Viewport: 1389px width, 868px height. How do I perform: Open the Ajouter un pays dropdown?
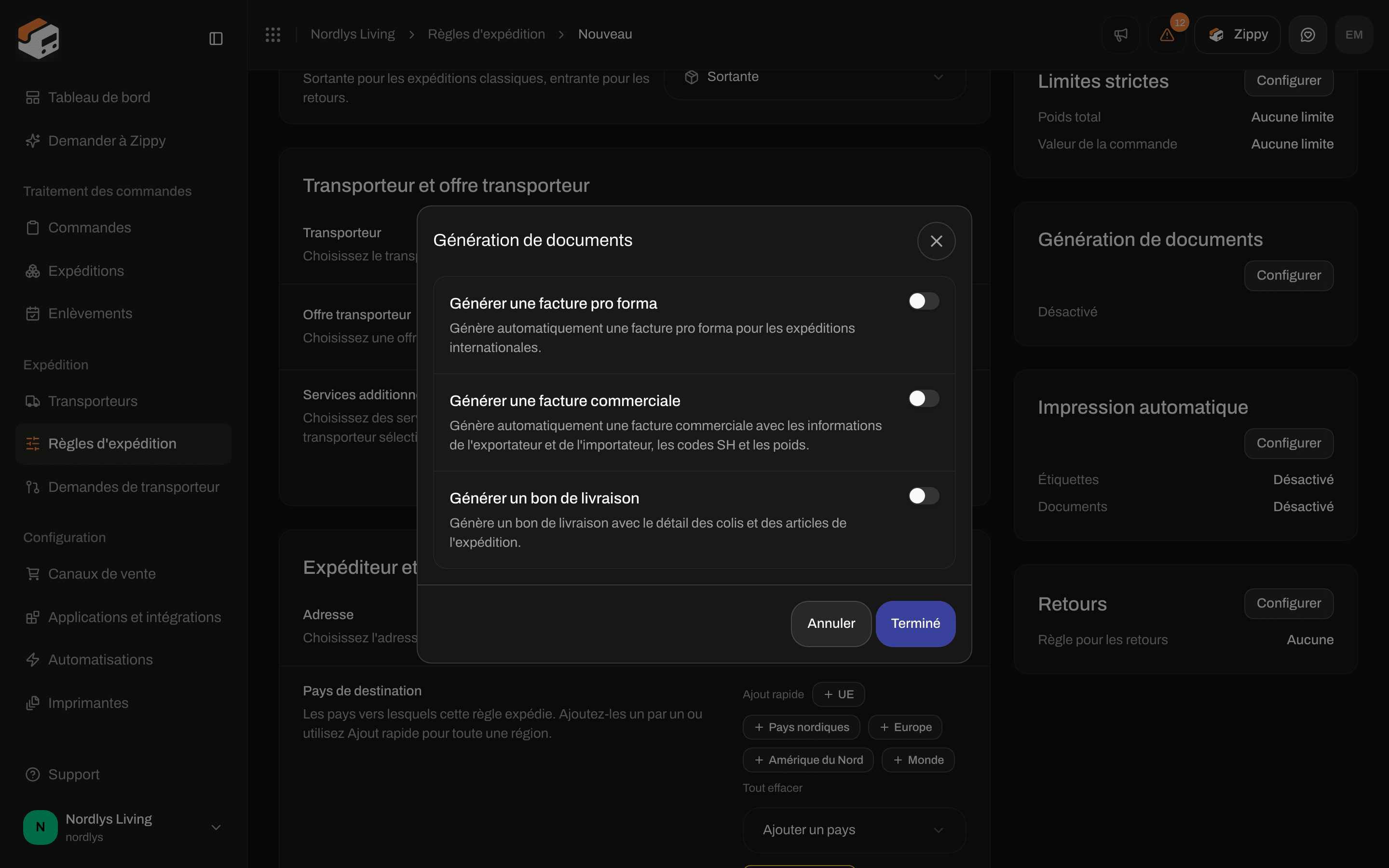[854, 830]
